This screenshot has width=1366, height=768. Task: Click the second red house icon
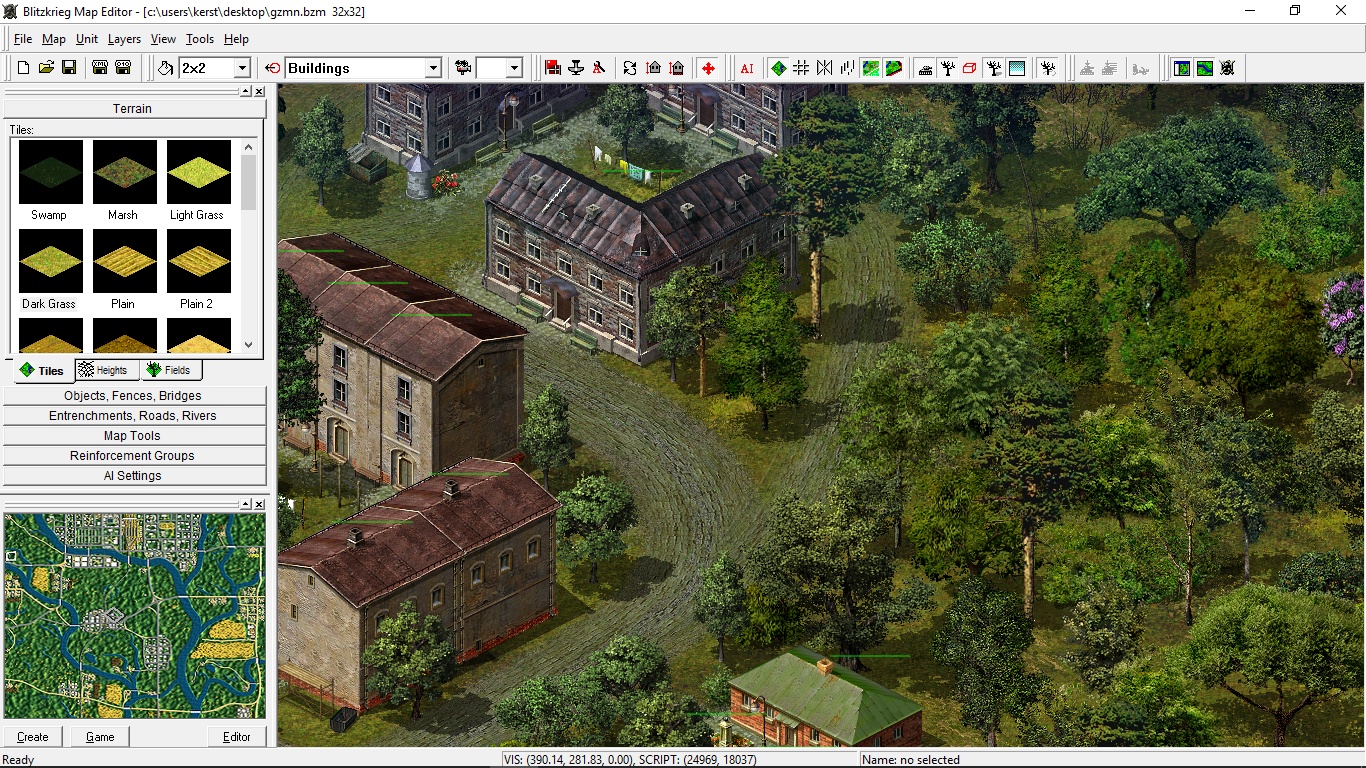click(677, 68)
